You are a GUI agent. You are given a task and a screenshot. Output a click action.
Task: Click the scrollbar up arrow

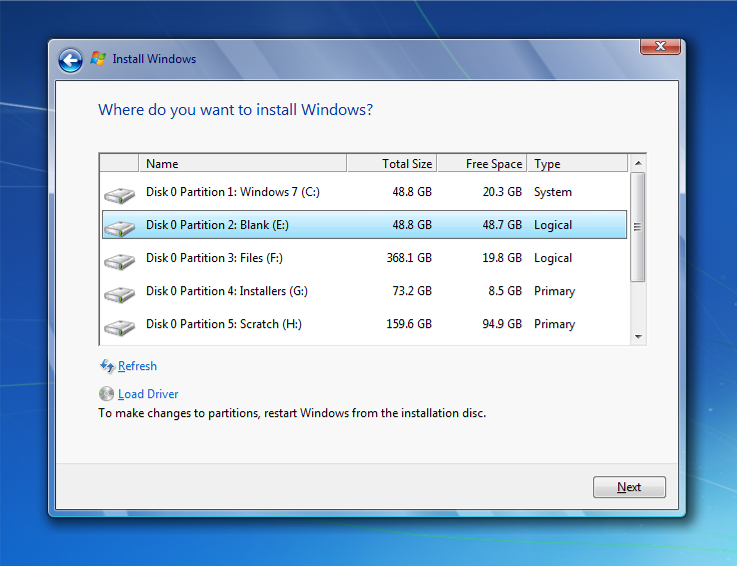tap(638, 163)
